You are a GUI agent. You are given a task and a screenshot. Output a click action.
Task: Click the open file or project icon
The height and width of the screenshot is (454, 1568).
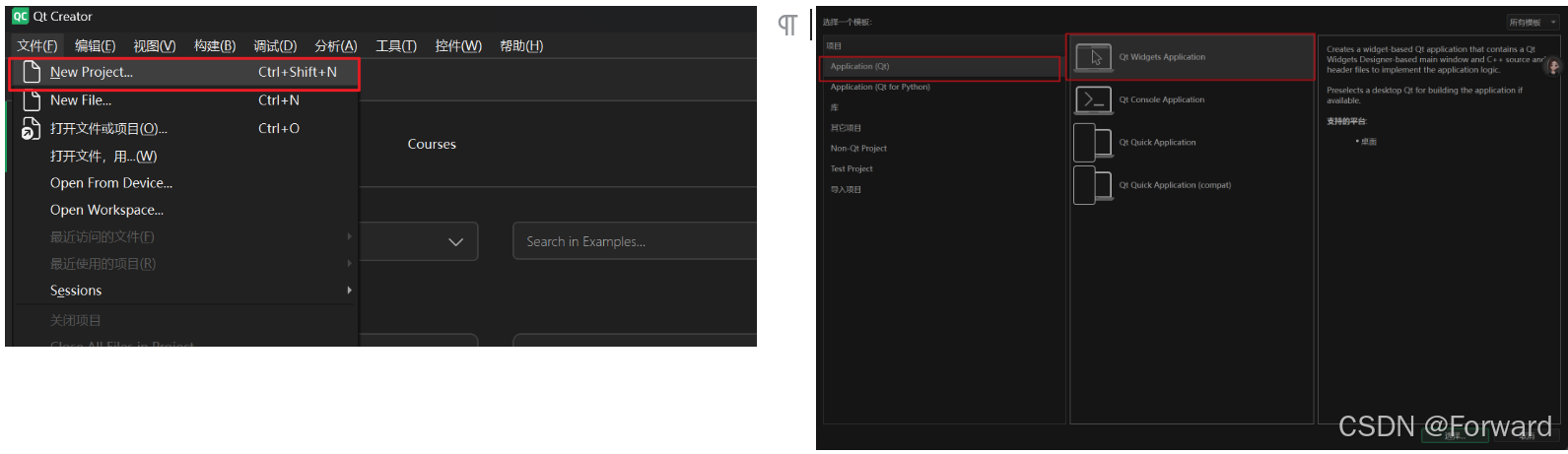[32, 129]
